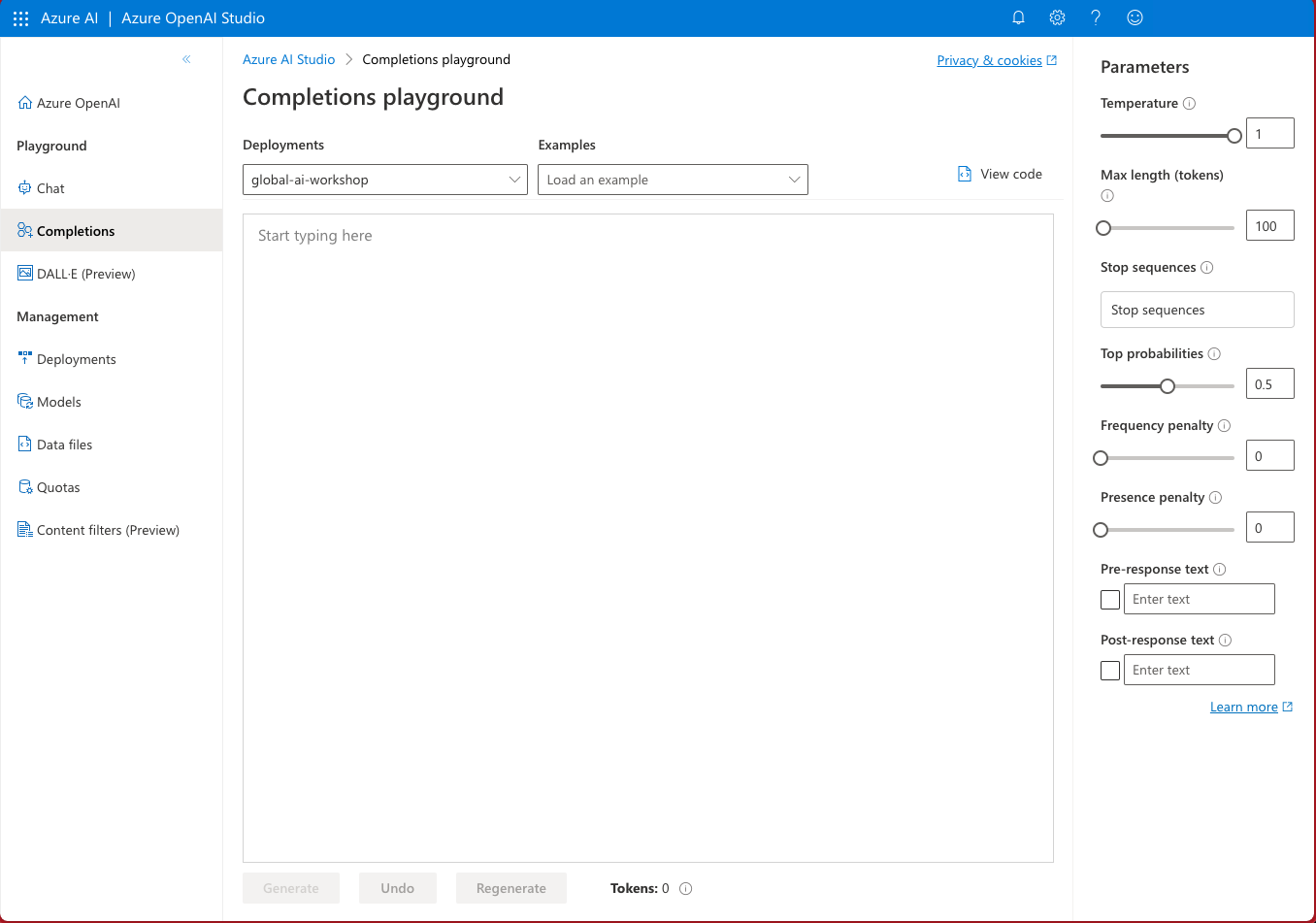Image resolution: width=1316 pixels, height=923 pixels.
Task: Open the Privacy & cookies link
Action: click(x=989, y=60)
